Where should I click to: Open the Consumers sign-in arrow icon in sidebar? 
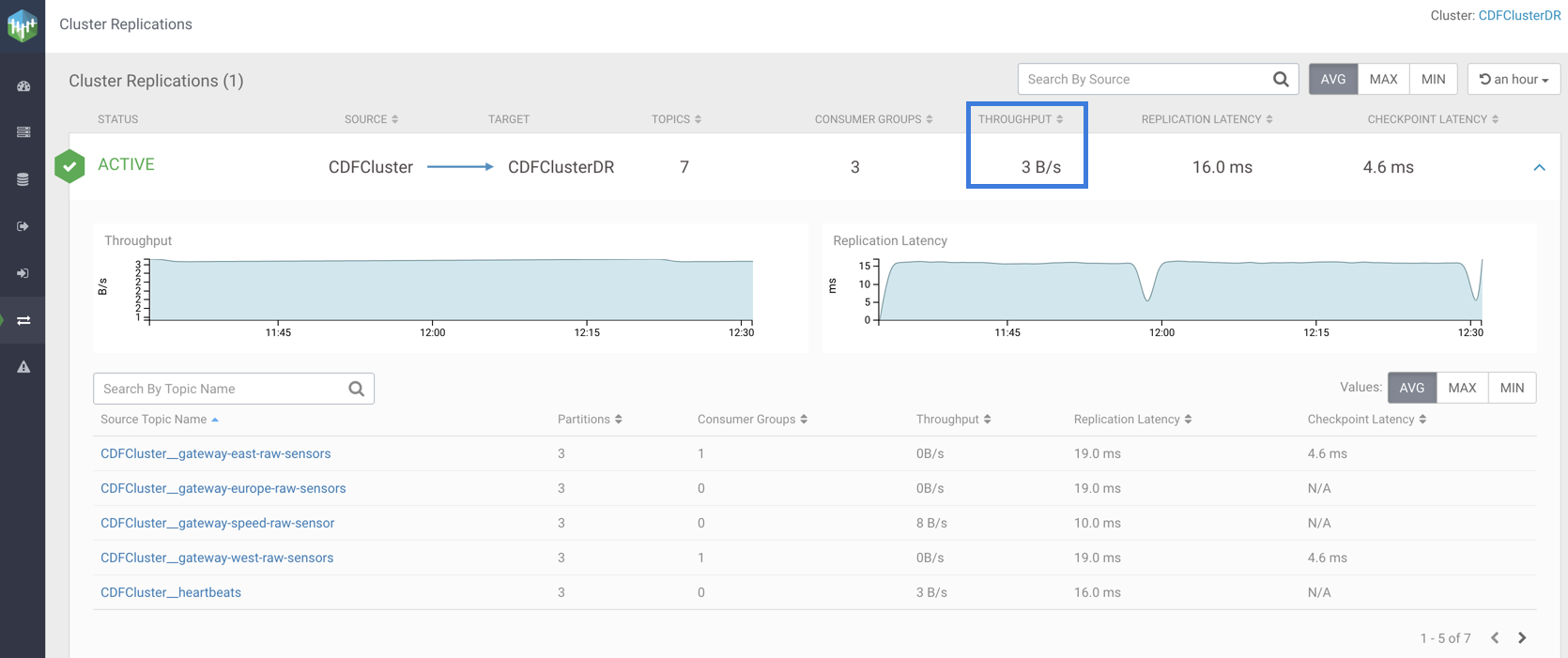tap(23, 273)
